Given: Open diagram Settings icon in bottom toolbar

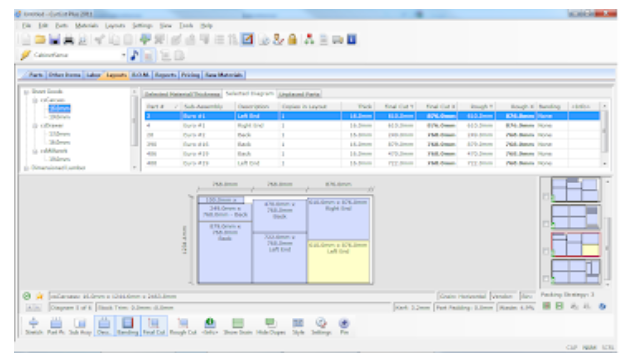Looking at the screenshot, I should pos(321,326).
